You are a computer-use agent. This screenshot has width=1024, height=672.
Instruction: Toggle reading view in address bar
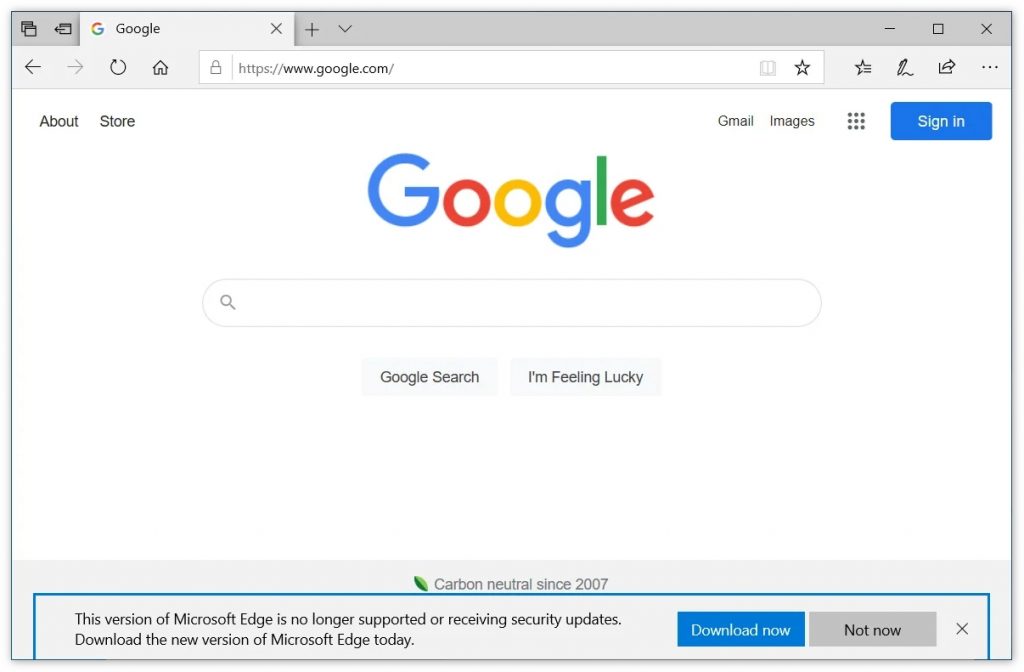point(768,67)
